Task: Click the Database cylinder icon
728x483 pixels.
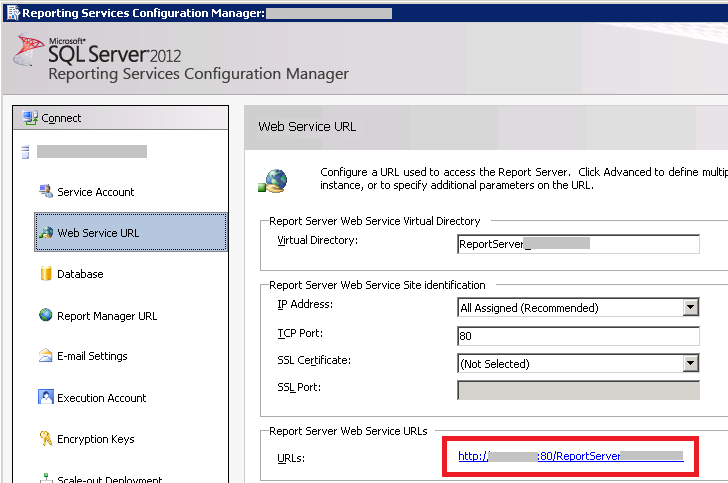Action: 45,274
